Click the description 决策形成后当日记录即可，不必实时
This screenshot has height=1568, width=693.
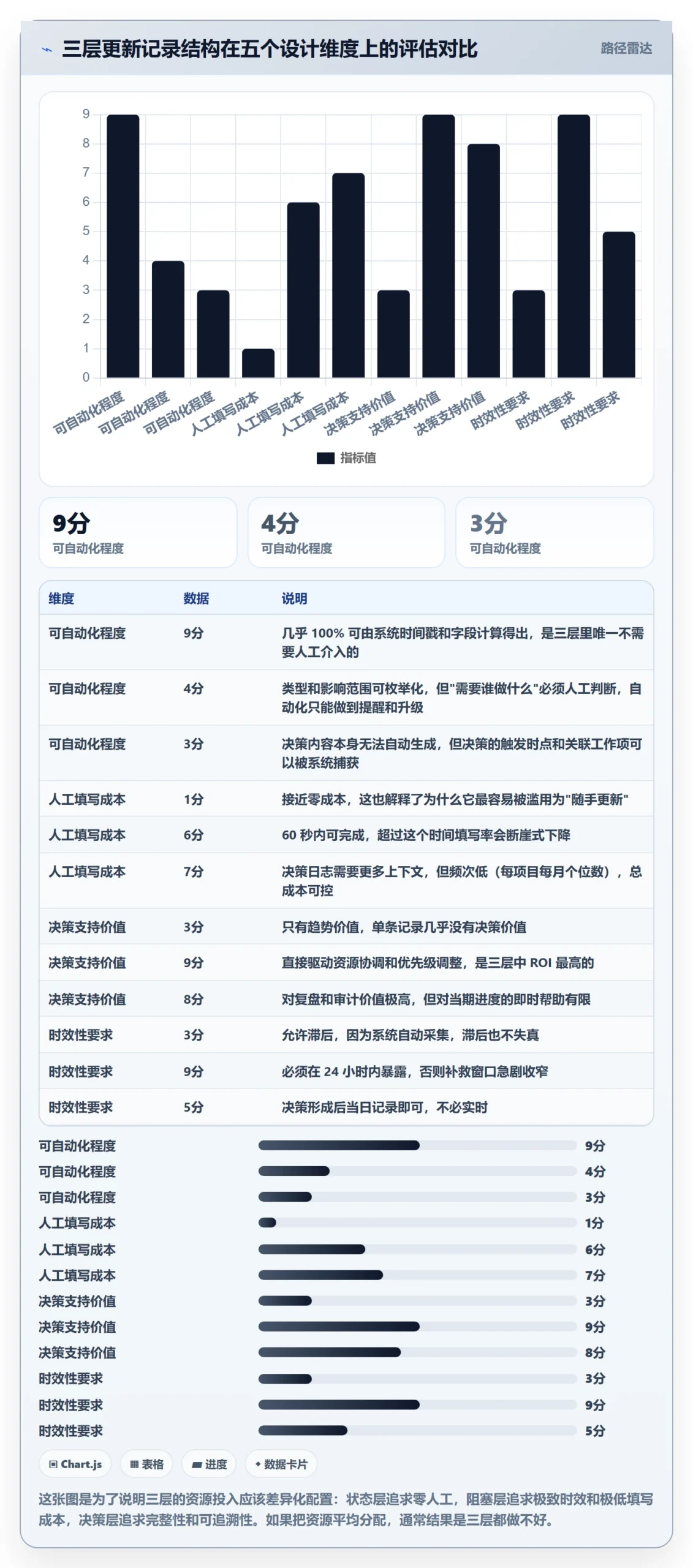pos(384,1107)
